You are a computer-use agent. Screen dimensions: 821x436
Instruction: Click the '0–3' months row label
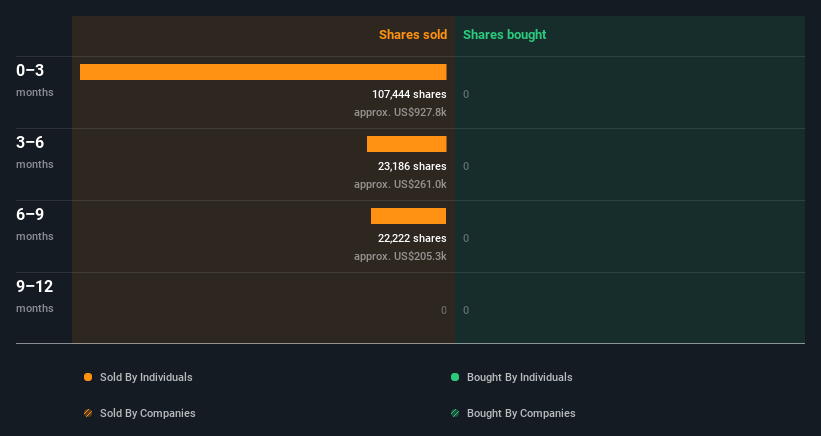pos(30,70)
